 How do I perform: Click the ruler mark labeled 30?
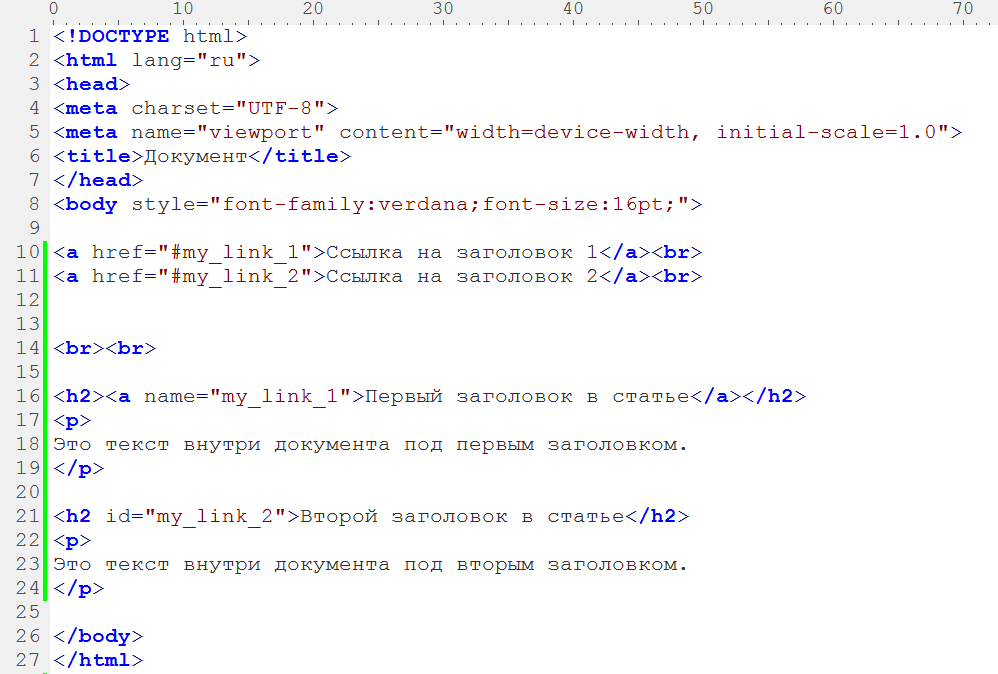click(x=443, y=9)
